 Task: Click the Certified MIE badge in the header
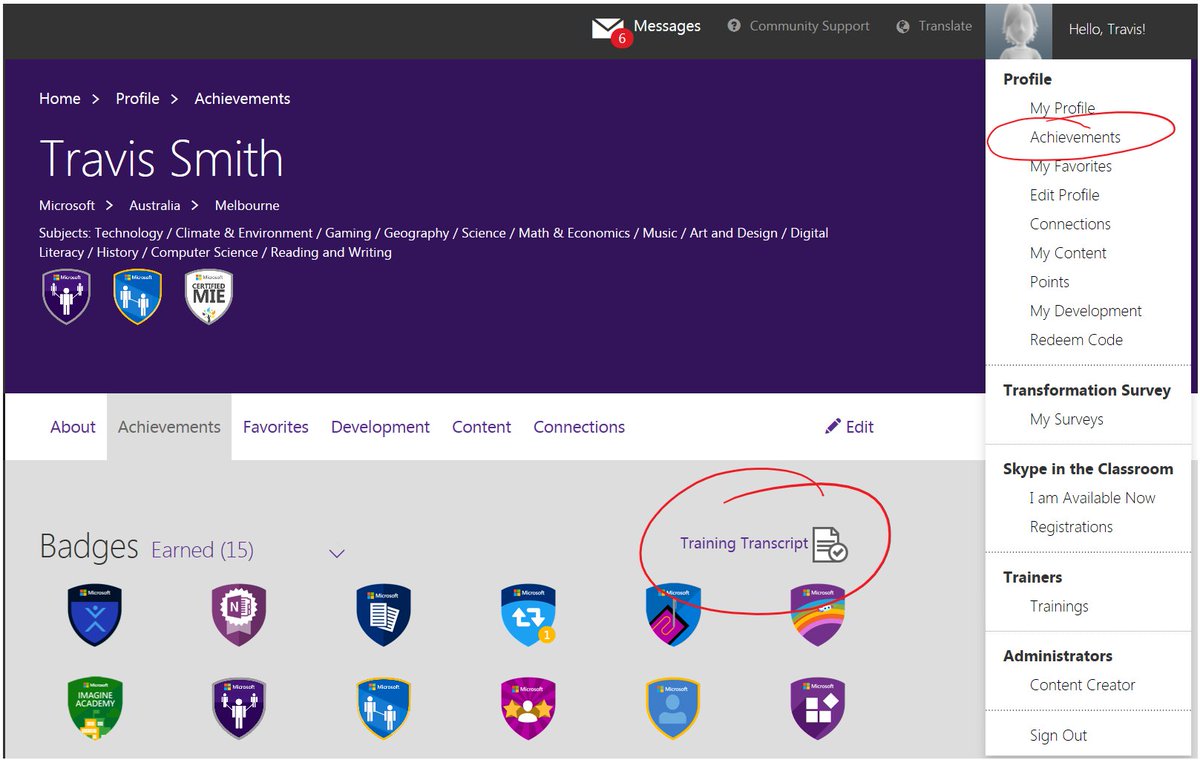pos(209,297)
